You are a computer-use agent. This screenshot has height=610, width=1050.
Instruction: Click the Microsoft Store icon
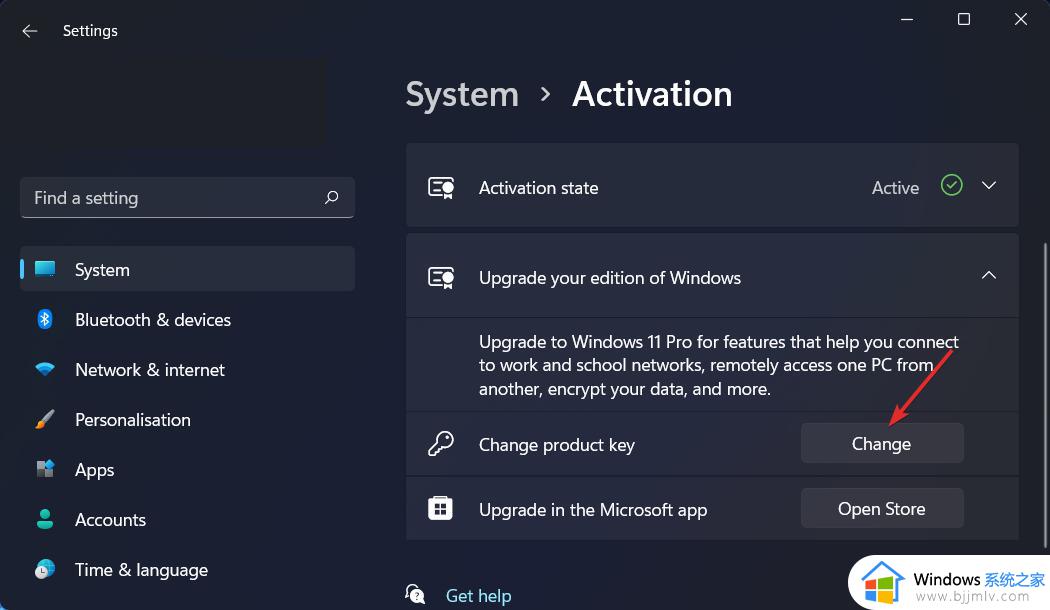[440, 508]
